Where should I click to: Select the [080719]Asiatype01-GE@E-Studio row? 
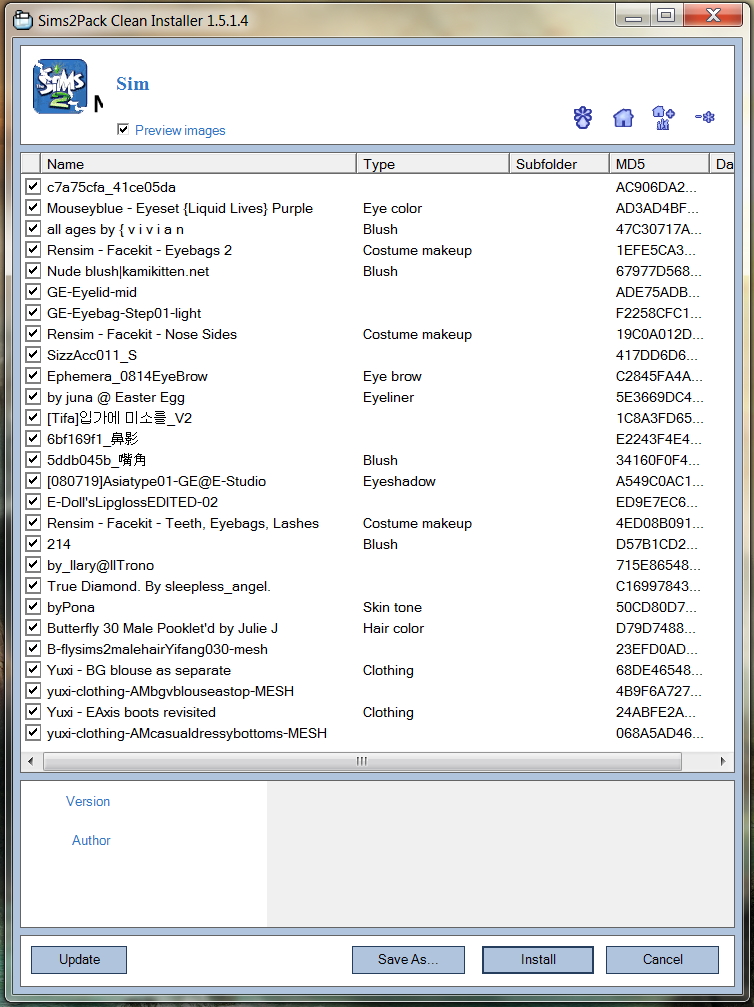378,481
